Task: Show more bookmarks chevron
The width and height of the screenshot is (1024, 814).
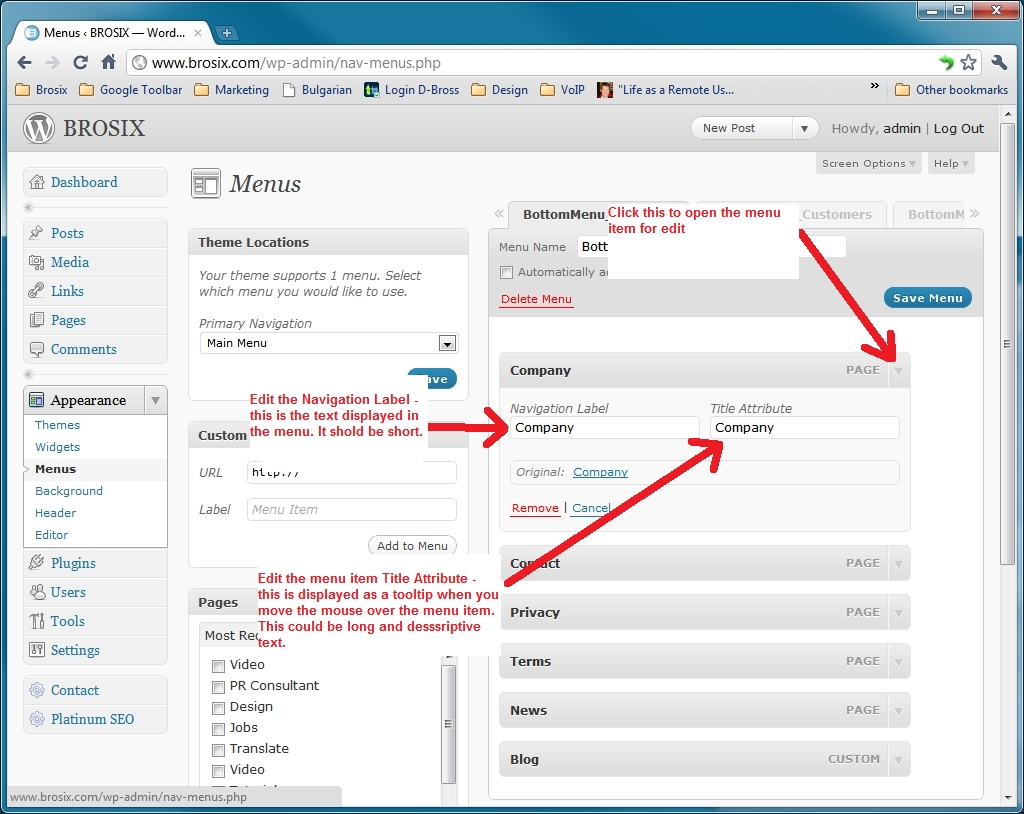Action: click(874, 86)
